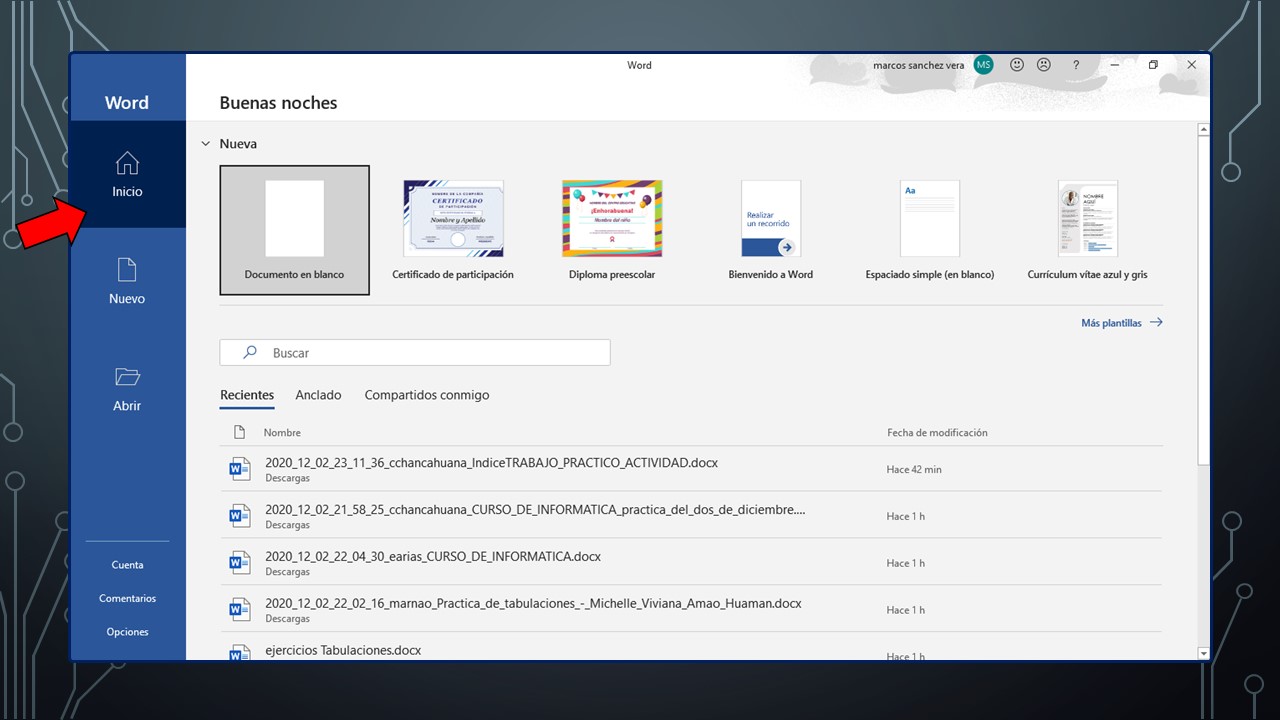1280x720 pixels.
Task: Open the help question mark icon
Action: pos(1076,65)
